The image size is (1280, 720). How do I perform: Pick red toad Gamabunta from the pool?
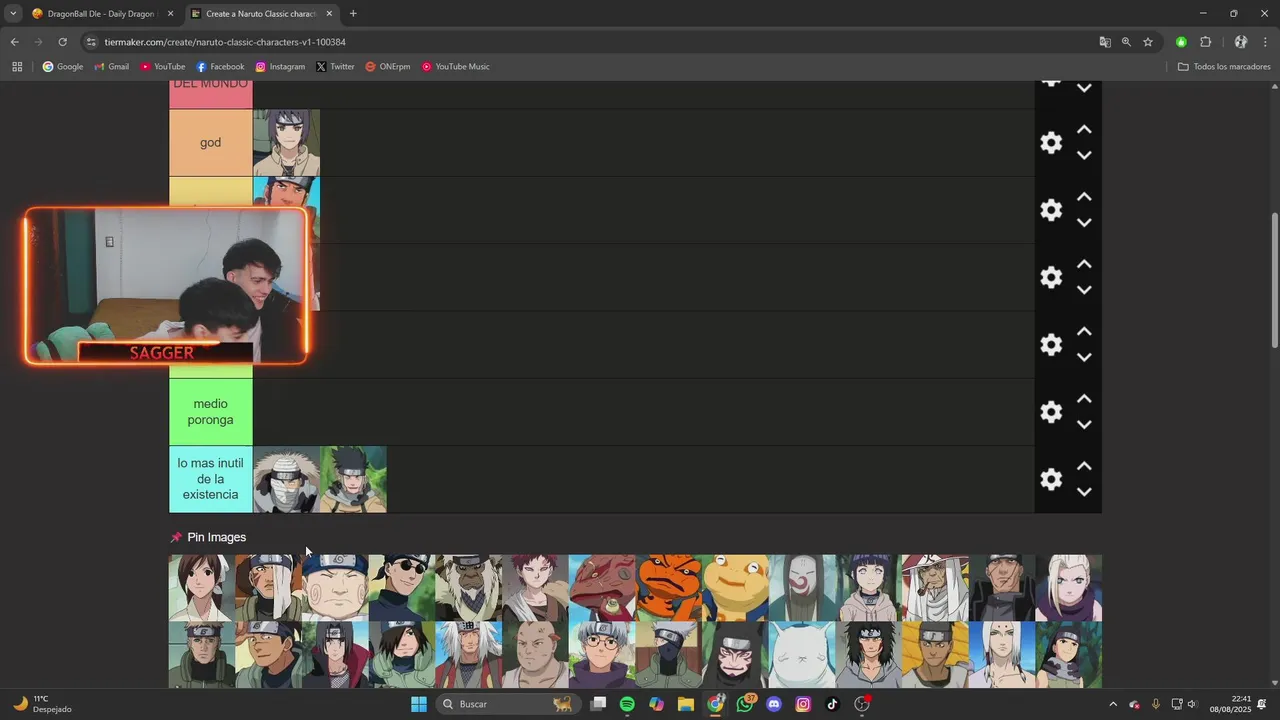(x=602, y=588)
